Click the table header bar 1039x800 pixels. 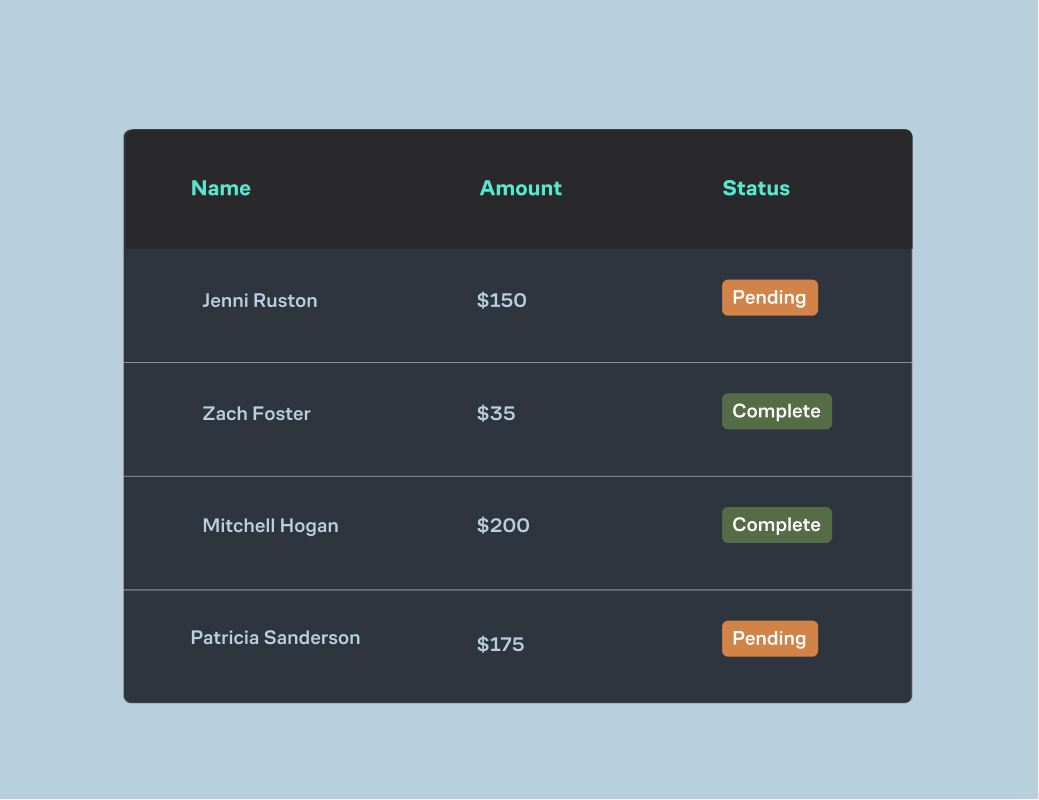tap(518, 188)
